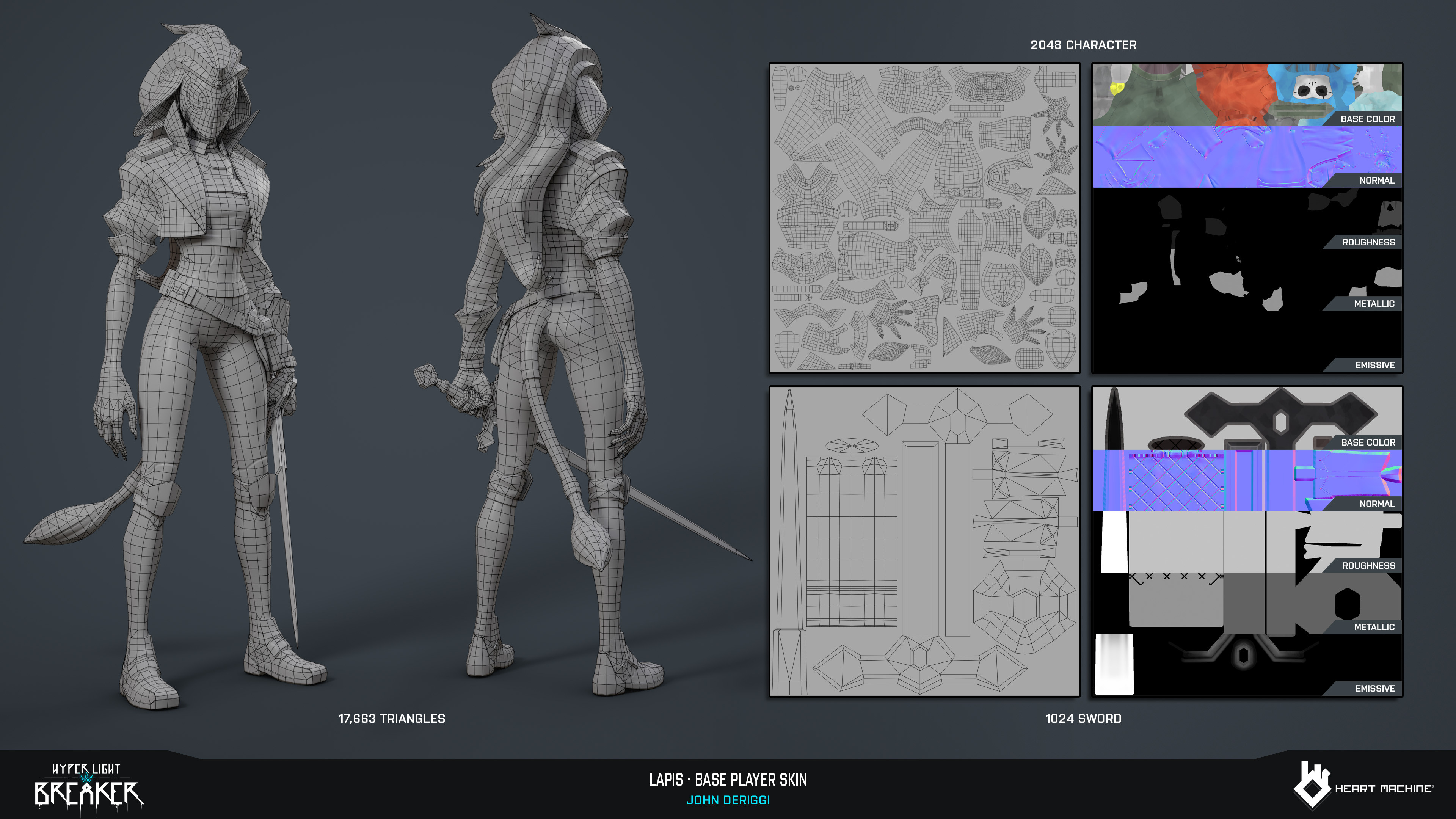The image size is (1456, 819).
Task: Open the sword UV layout thumbnail
Action: (924, 541)
